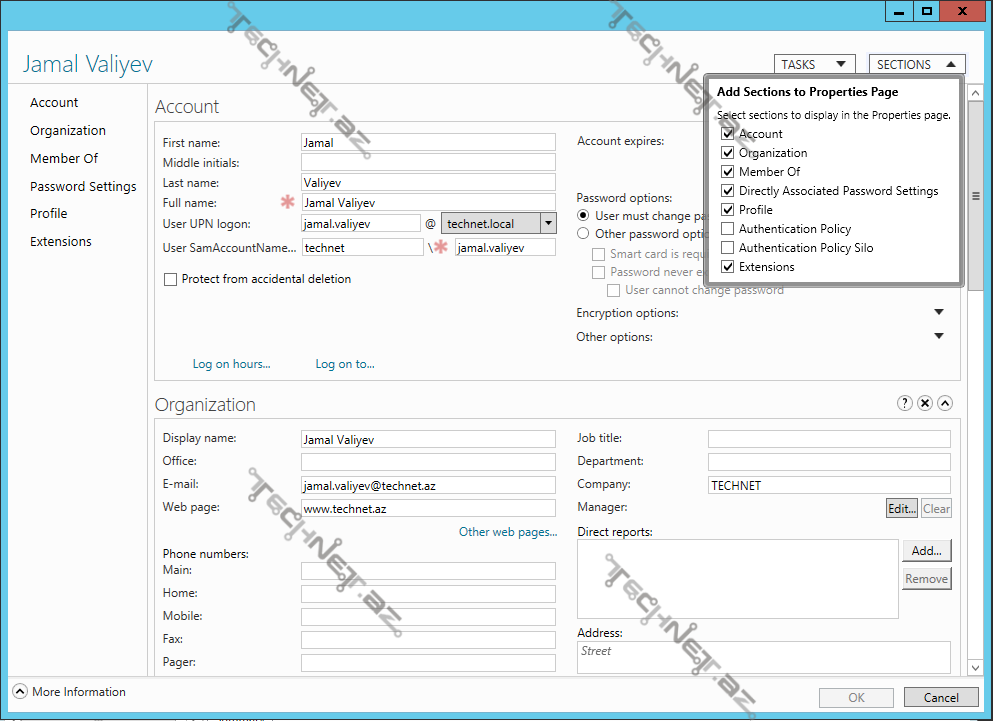This screenshot has height=721, width=993.
Task: Click Add beside the Direct reports box
Action: pyautogui.click(x=926, y=550)
